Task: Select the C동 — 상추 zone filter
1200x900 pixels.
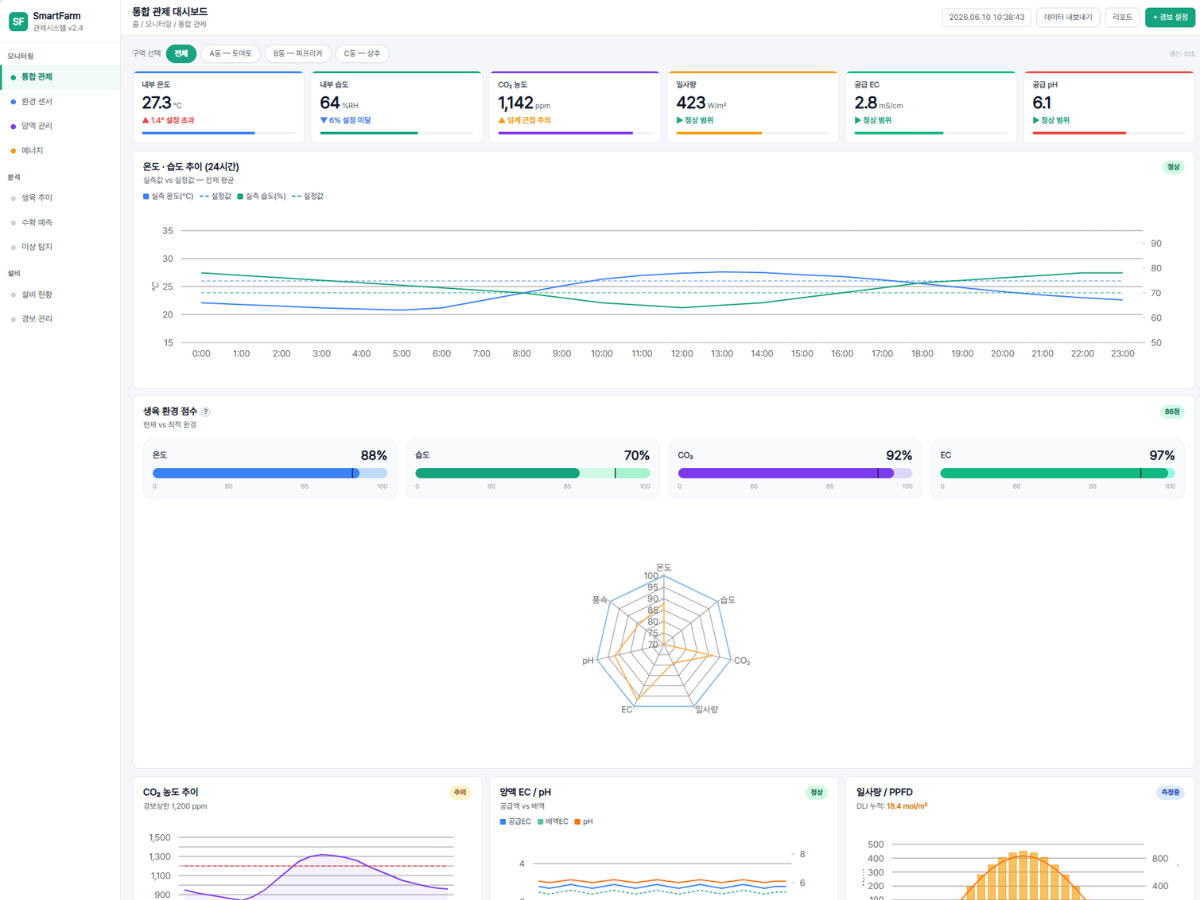Action: click(362, 54)
